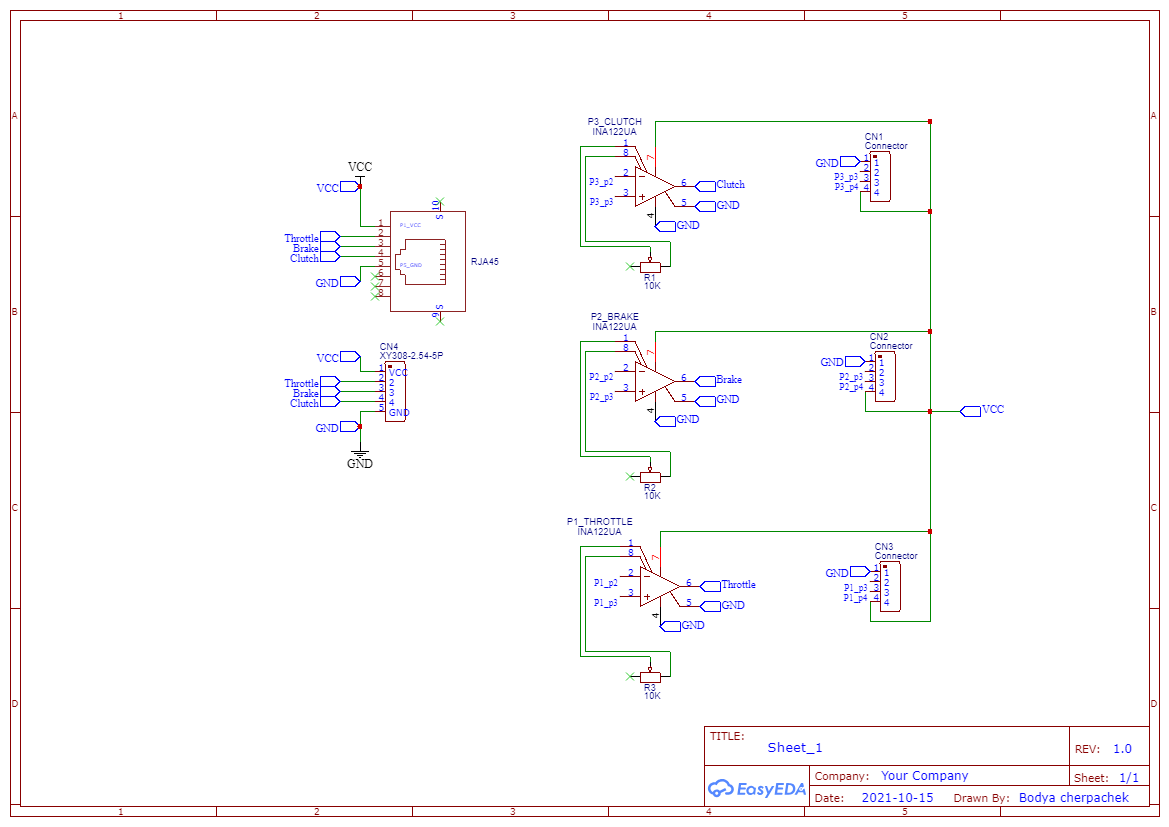Viewport: 1169px width, 827px height.
Task: Click the CN4 XY308-2.54-5P header symbol
Action: (396, 392)
